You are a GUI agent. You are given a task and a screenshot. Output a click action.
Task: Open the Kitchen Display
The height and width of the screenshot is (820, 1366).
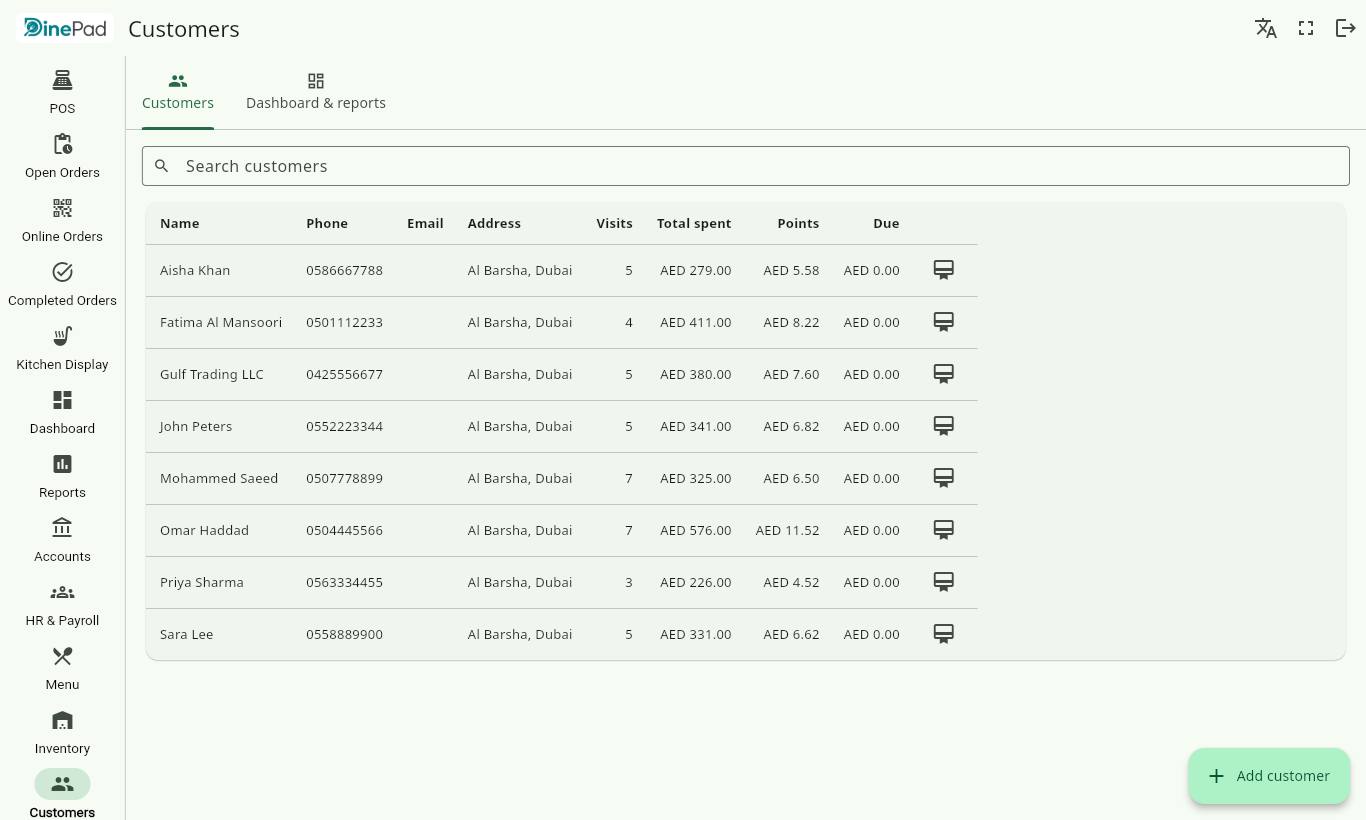pos(62,349)
